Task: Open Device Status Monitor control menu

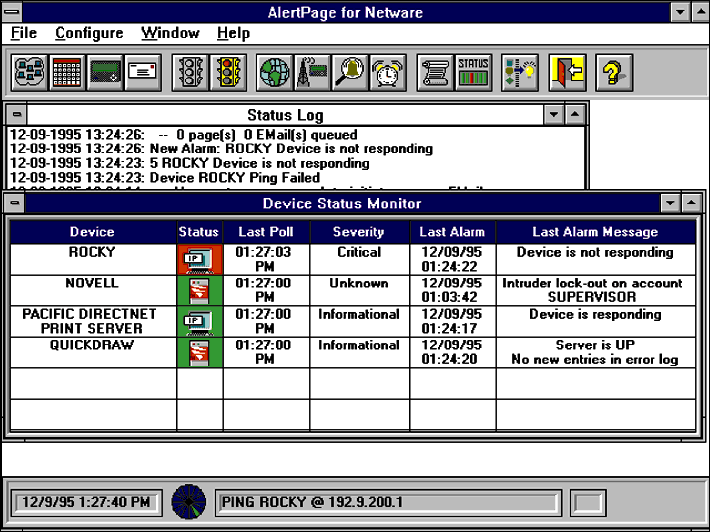Action: [14, 203]
